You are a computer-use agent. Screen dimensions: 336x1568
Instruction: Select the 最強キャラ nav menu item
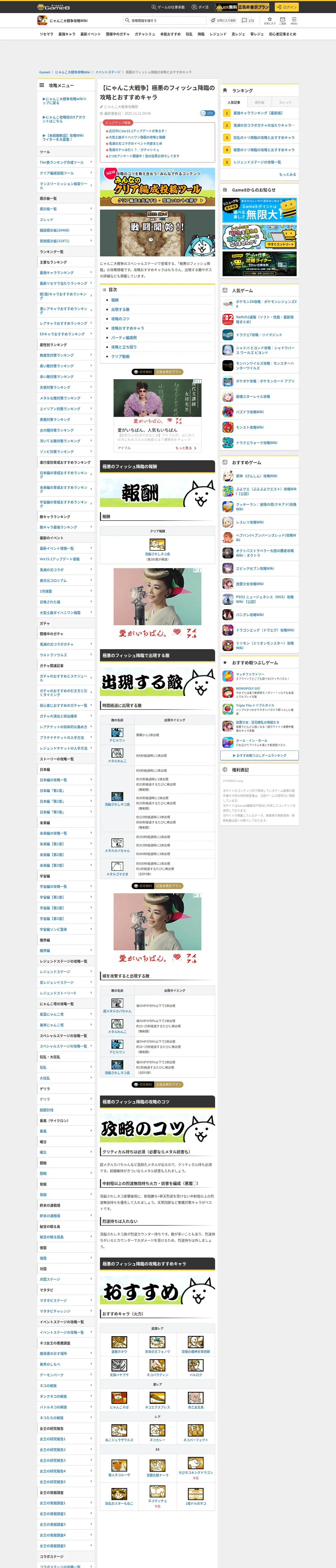(x=66, y=34)
